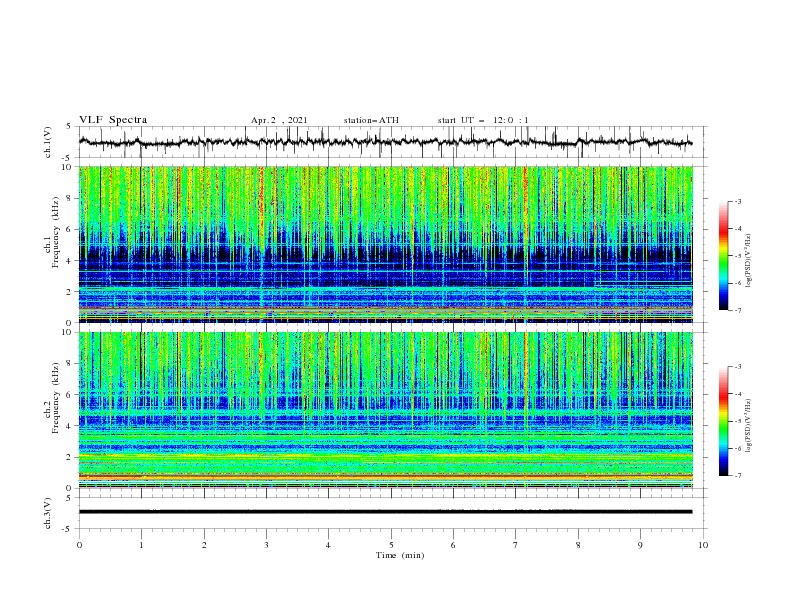Screen dimensions: 792x612
Task: Click the "station=ATH" label
Action: (371, 120)
